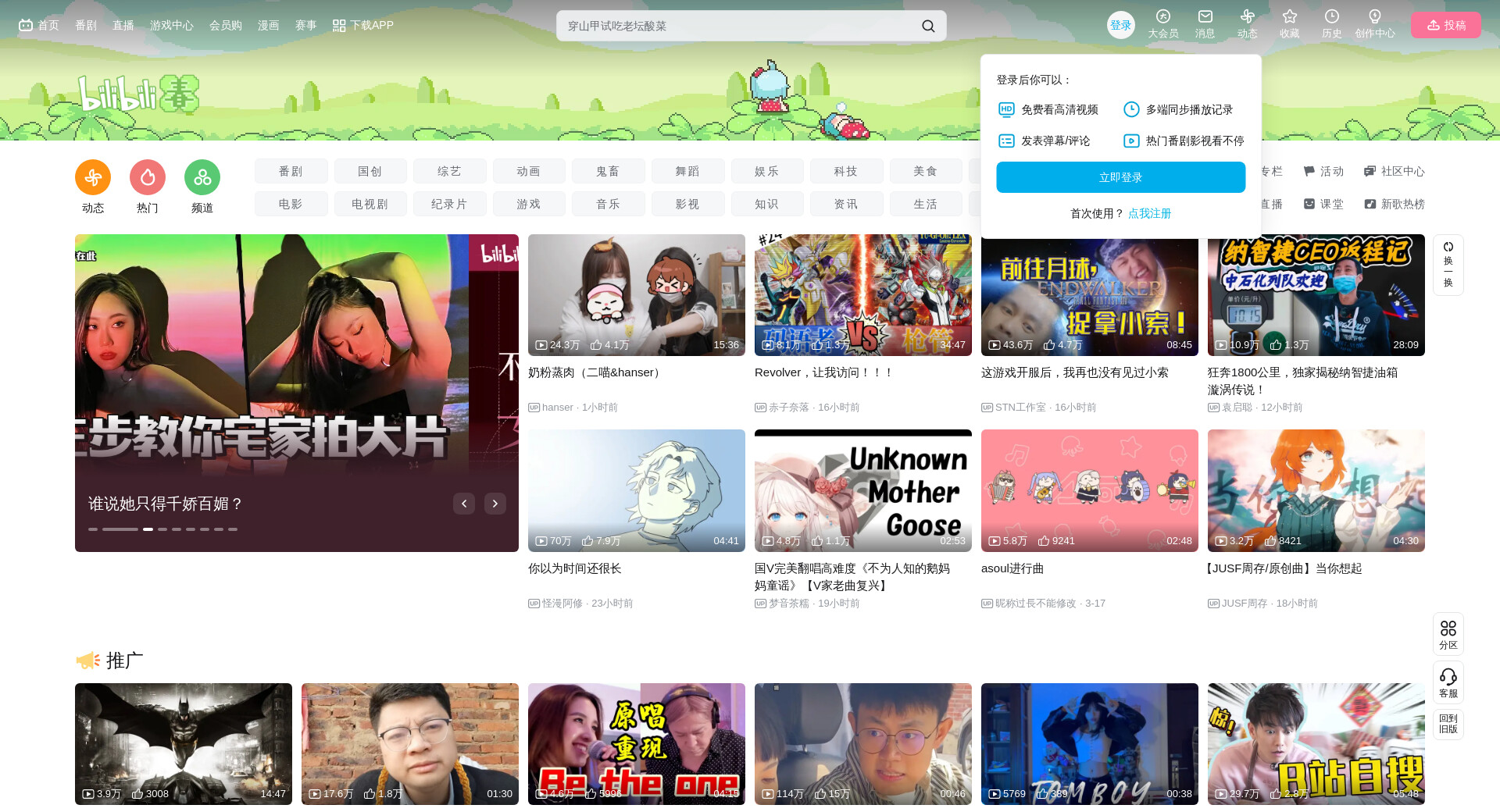Screen dimensions: 1500x812
Task: Open 游戏中心 in top nav
Action: 172,25
